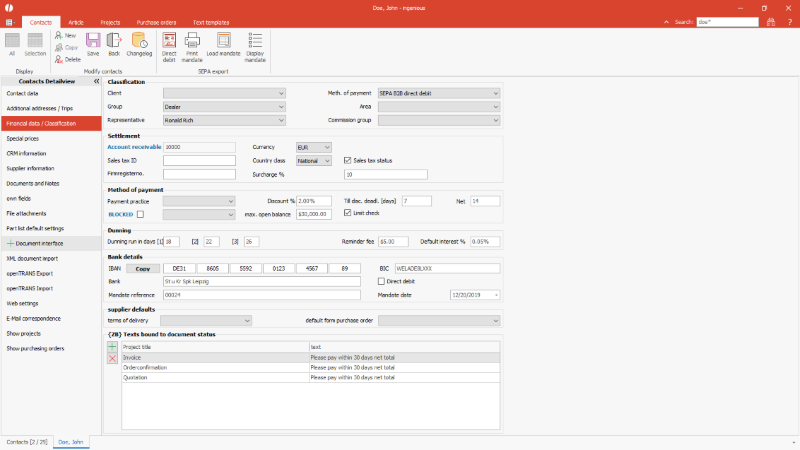The width and height of the screenshot is (800, 450).
Task: Click the Load mandate icon
Action: [223, 45]
